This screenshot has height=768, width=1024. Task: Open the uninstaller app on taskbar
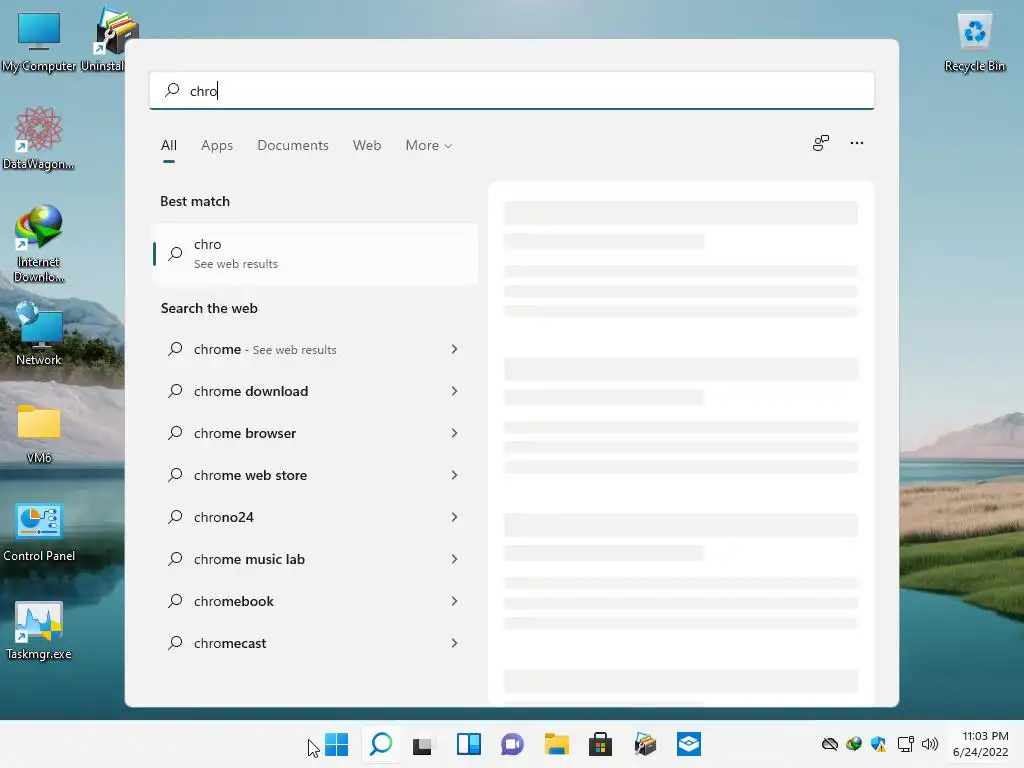645,744
